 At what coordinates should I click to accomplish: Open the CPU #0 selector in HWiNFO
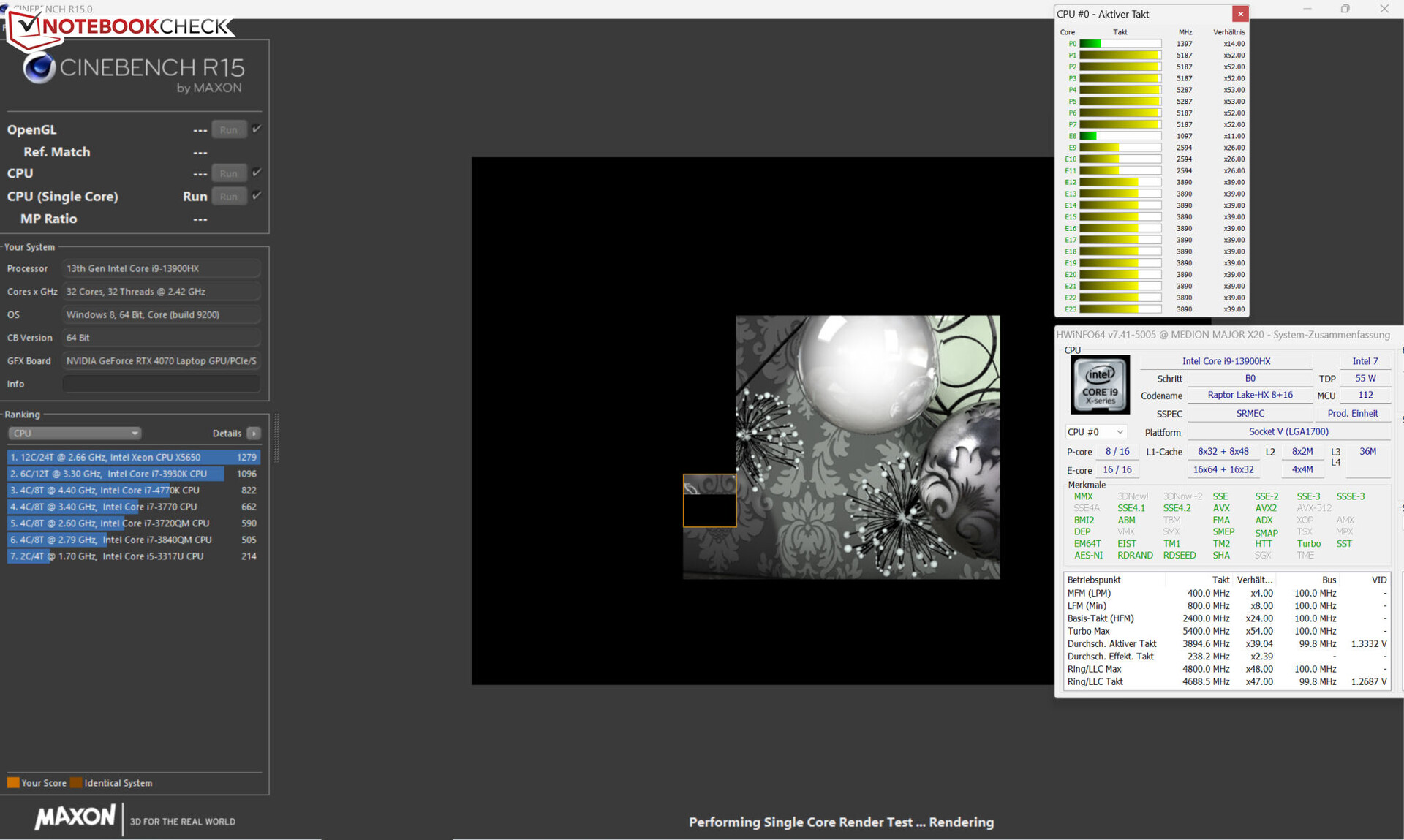click(x=1095, y=432)
